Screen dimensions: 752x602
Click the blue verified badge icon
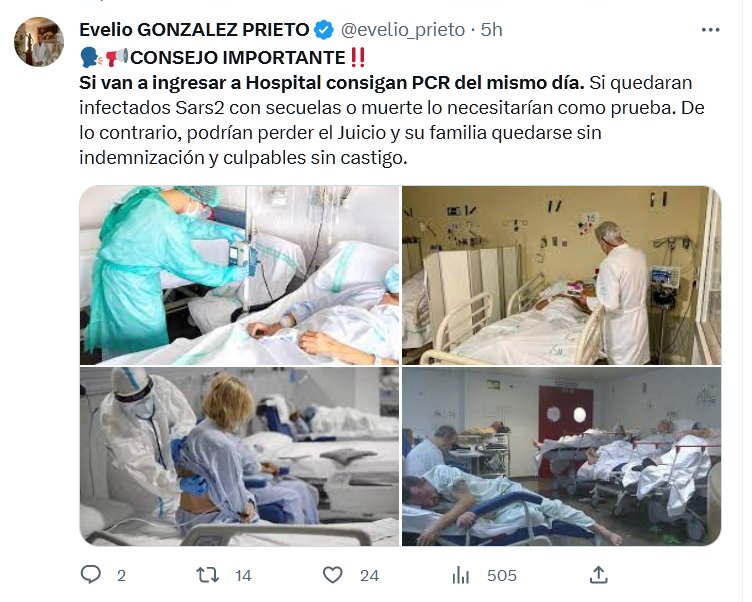pyautogui.click(x=324, y=30)
